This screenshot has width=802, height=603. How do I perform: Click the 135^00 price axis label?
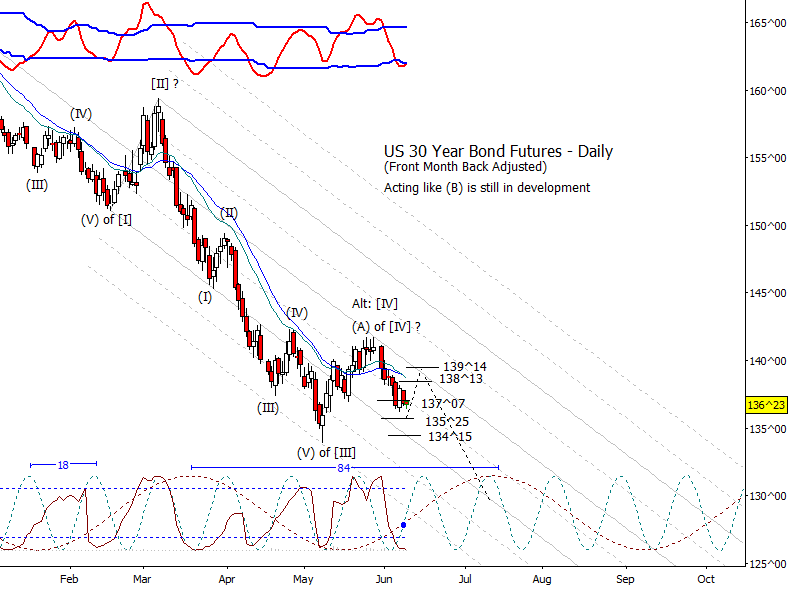click(x=768, y=429)
